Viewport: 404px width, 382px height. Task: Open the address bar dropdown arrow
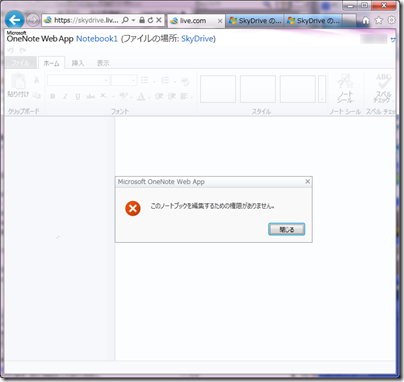click(x=133, y=20)
